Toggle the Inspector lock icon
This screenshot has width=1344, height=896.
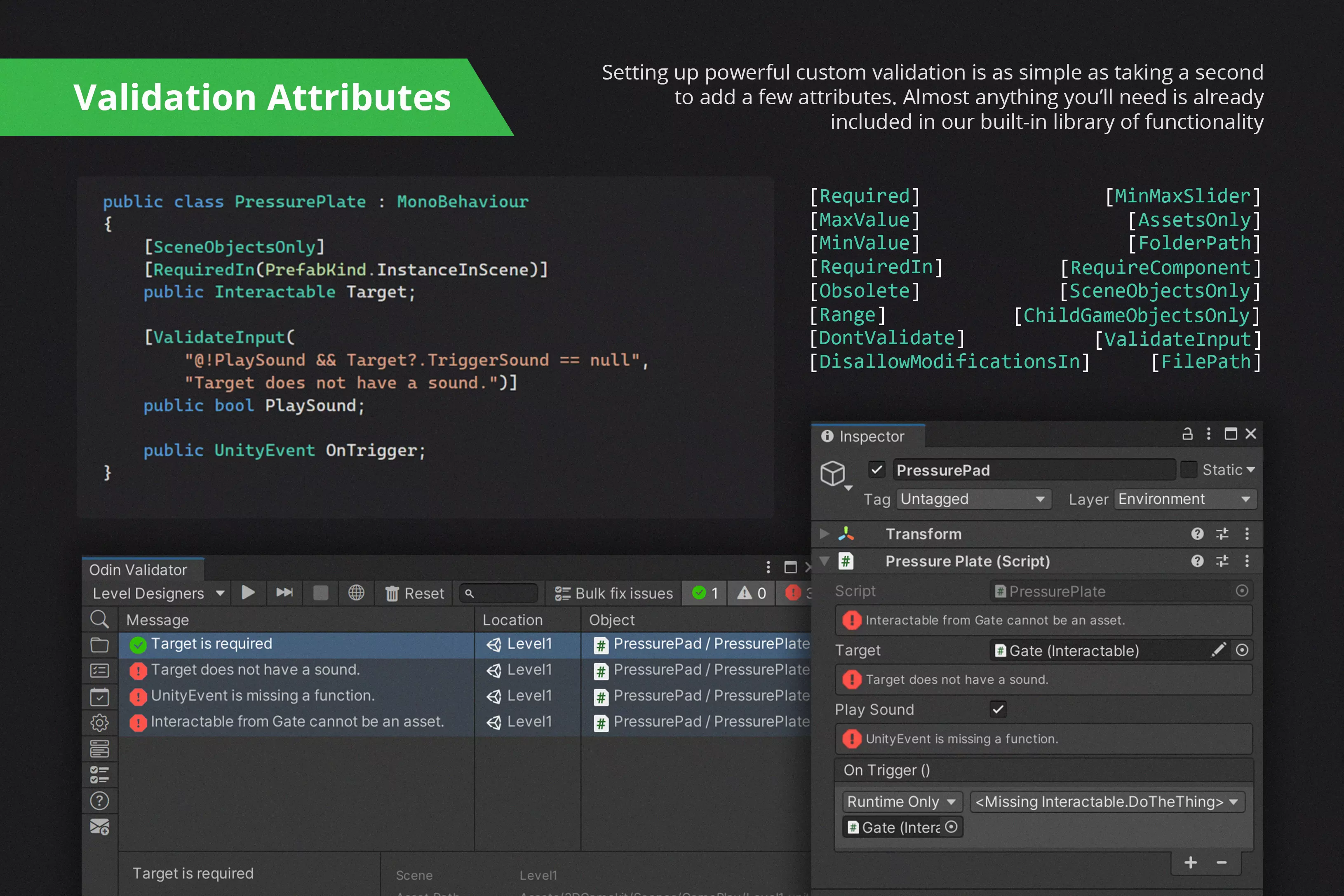coord(1187,434)
